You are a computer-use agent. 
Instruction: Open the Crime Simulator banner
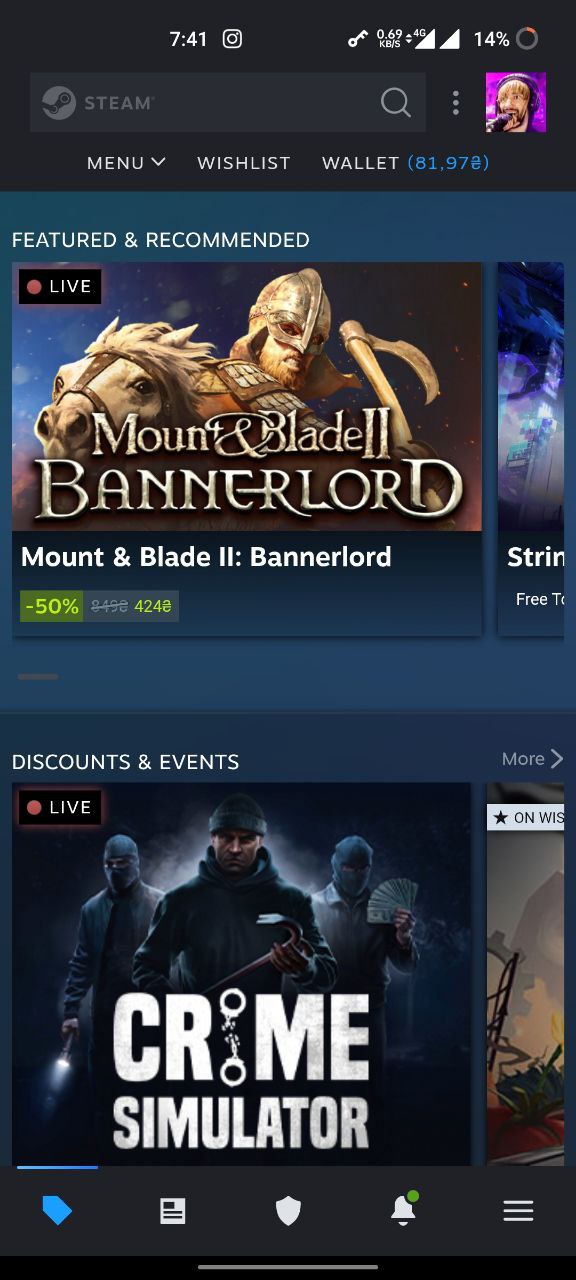coord(241,974)
